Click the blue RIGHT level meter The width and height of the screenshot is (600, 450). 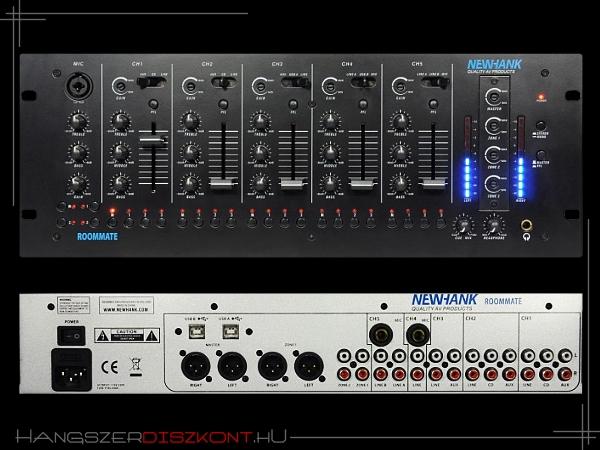tap(520, 177)
